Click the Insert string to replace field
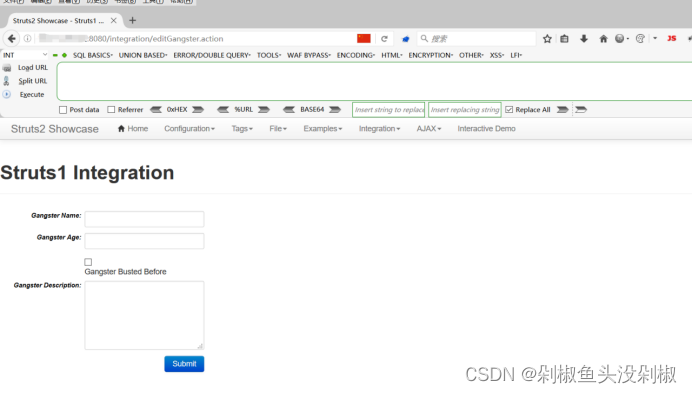 coord(388,110)
